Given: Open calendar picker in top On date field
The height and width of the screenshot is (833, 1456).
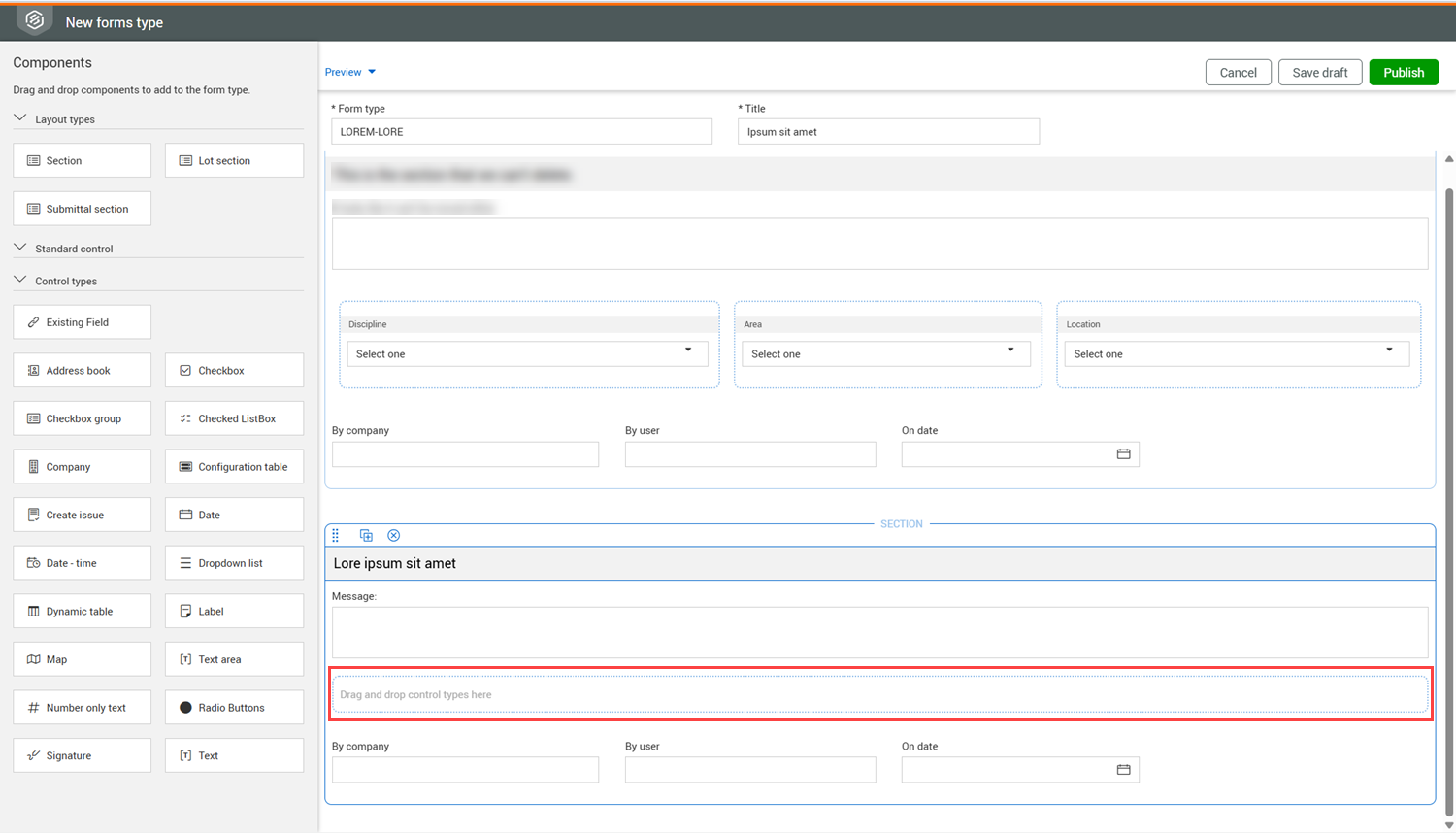Looking at the screenshot, I should (x=1123, y=454).
